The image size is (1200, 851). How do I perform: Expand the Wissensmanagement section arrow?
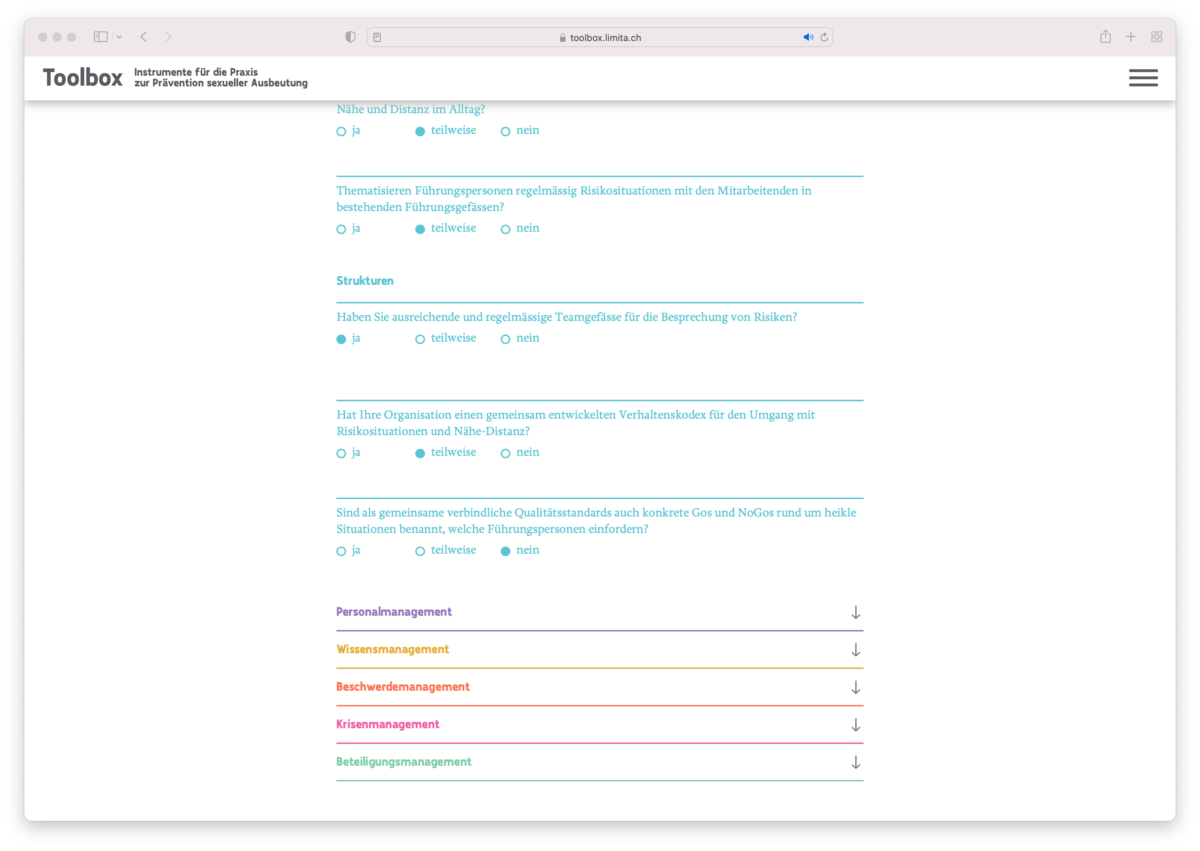pos(855,650)
